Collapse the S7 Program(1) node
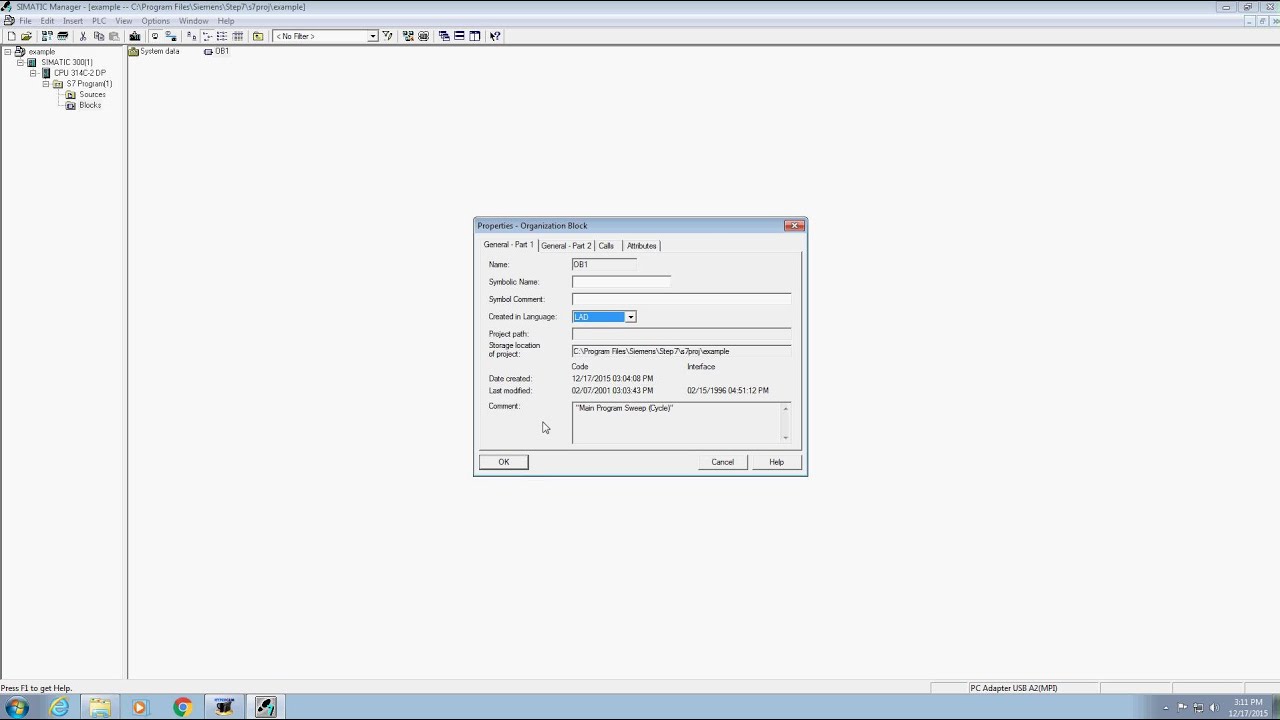This screenshot has width=1280, height=720. click(45, 84)
